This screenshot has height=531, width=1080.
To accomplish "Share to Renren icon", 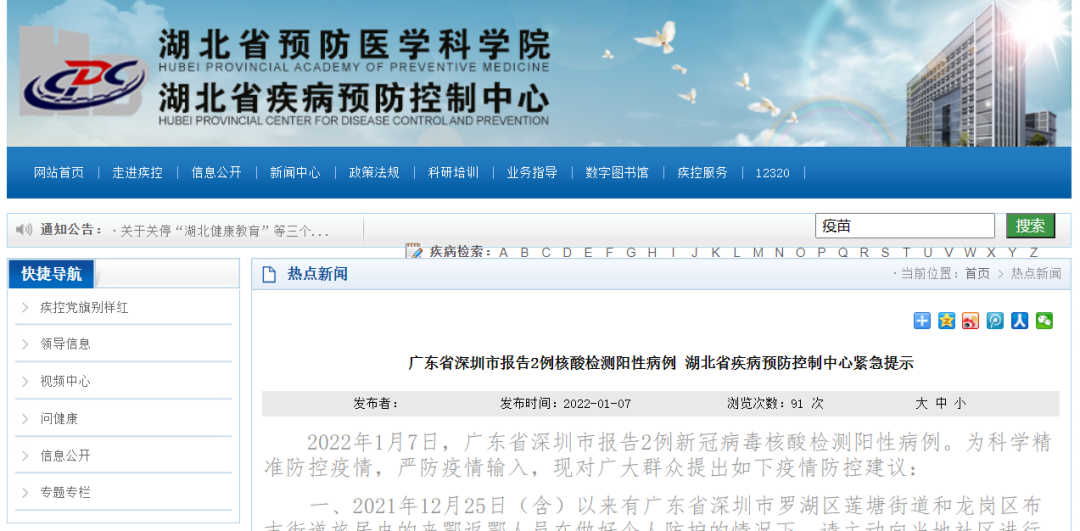I will (1019, 320).
